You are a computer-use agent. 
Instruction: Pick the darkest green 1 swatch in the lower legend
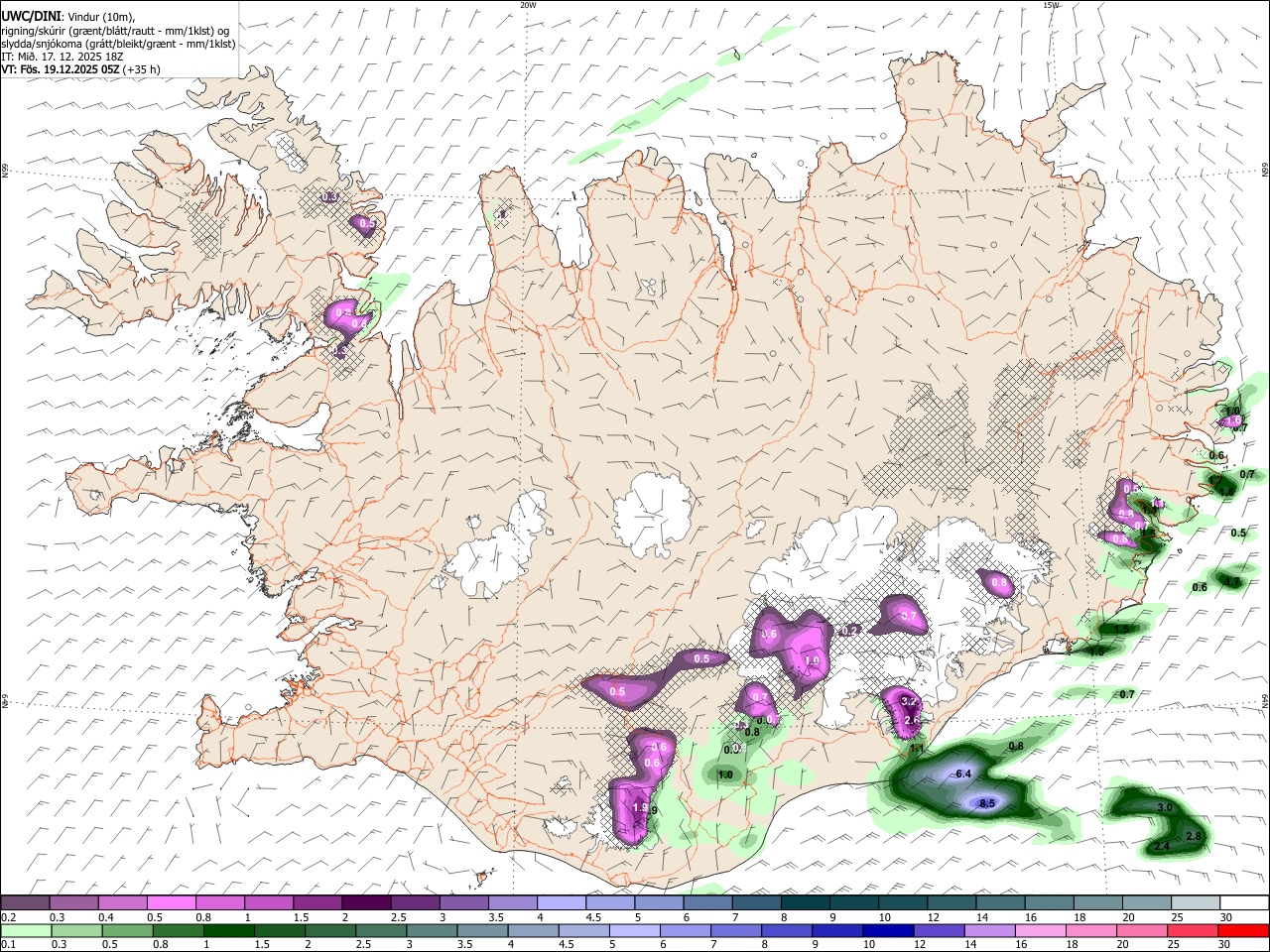point(228,930)
